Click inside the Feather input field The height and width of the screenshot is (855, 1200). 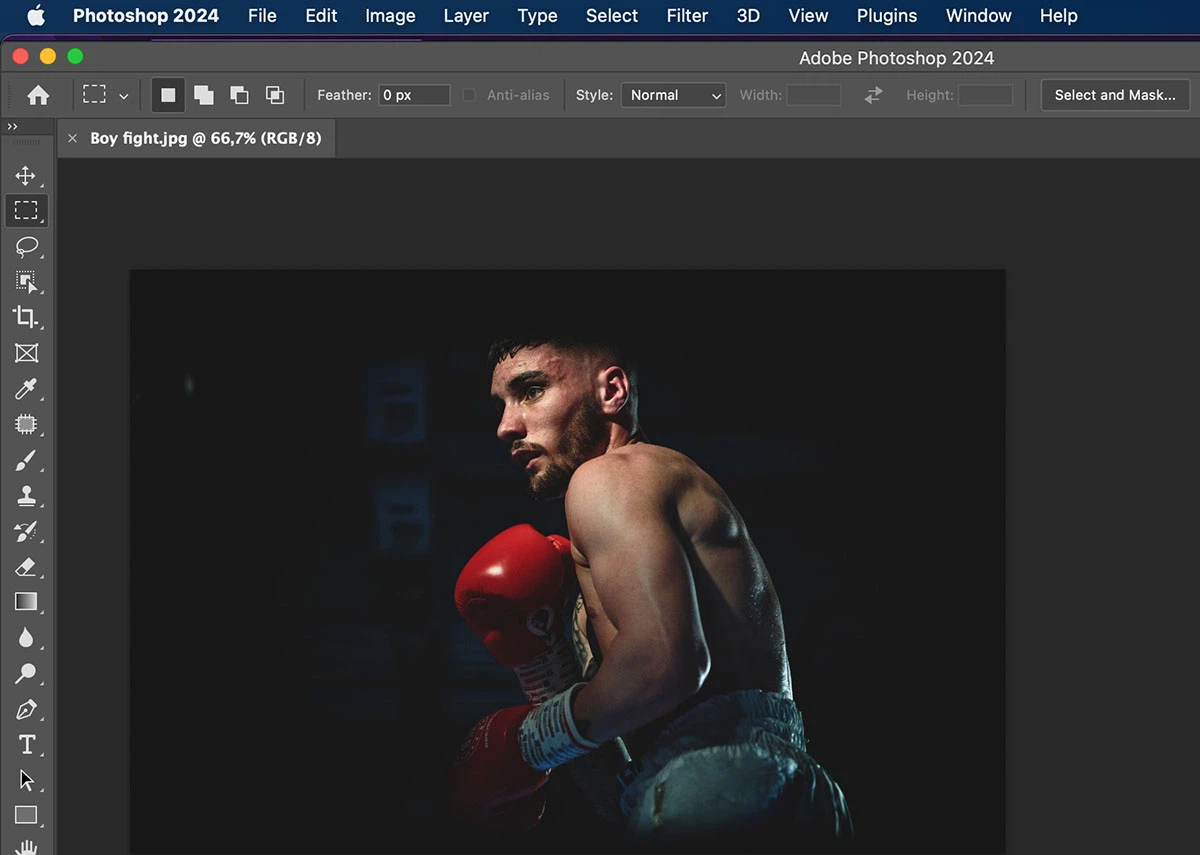(x=414, y=95)
